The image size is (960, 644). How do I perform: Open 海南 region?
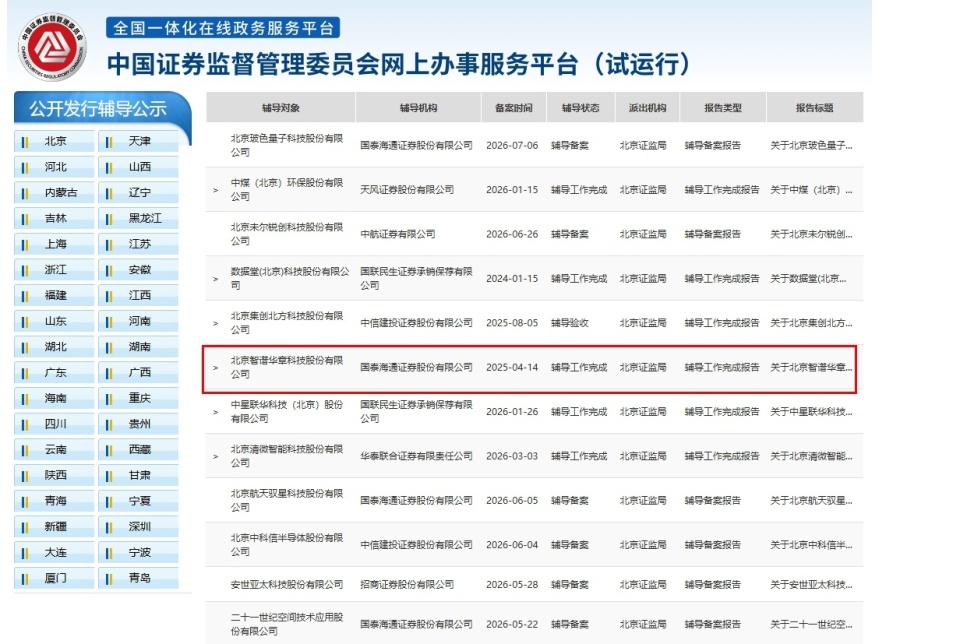coord(54,399)
